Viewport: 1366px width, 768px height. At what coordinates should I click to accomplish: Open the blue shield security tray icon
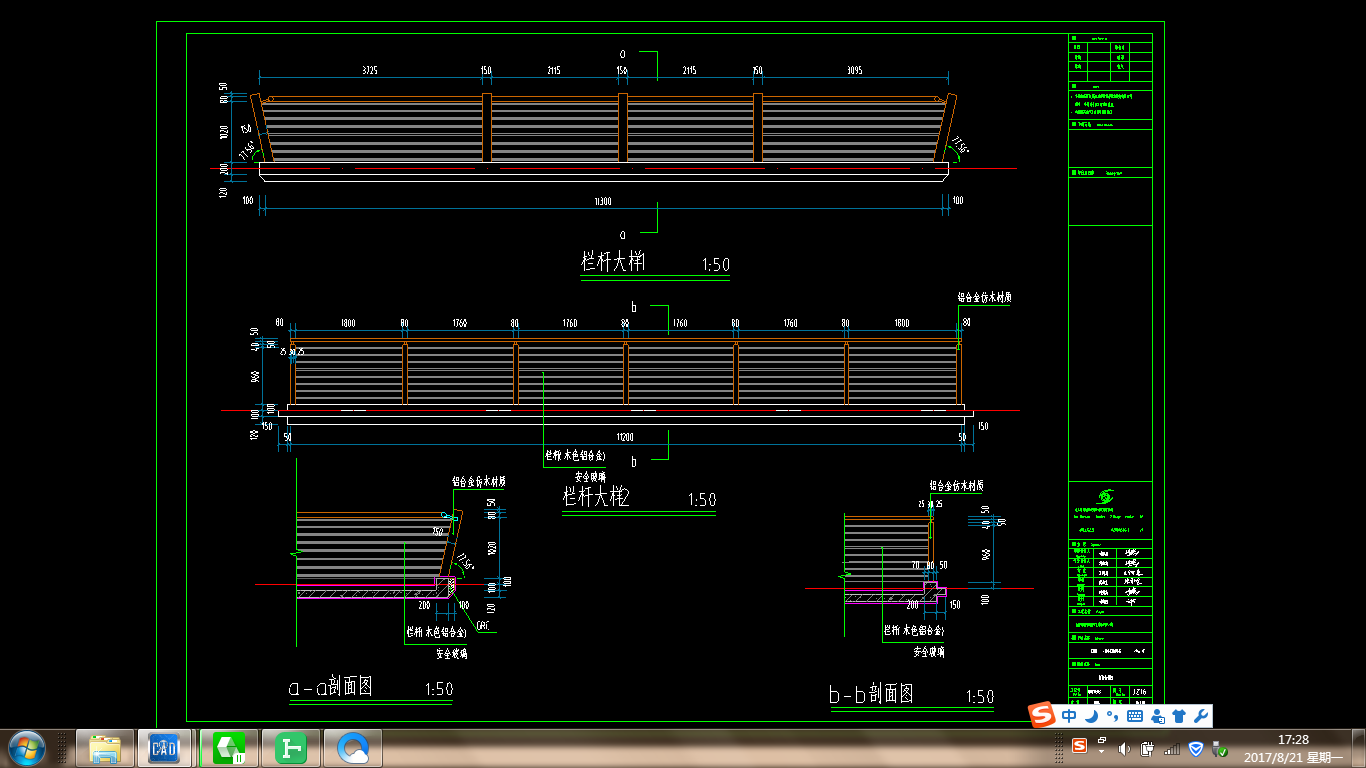tap(1194, 748)
